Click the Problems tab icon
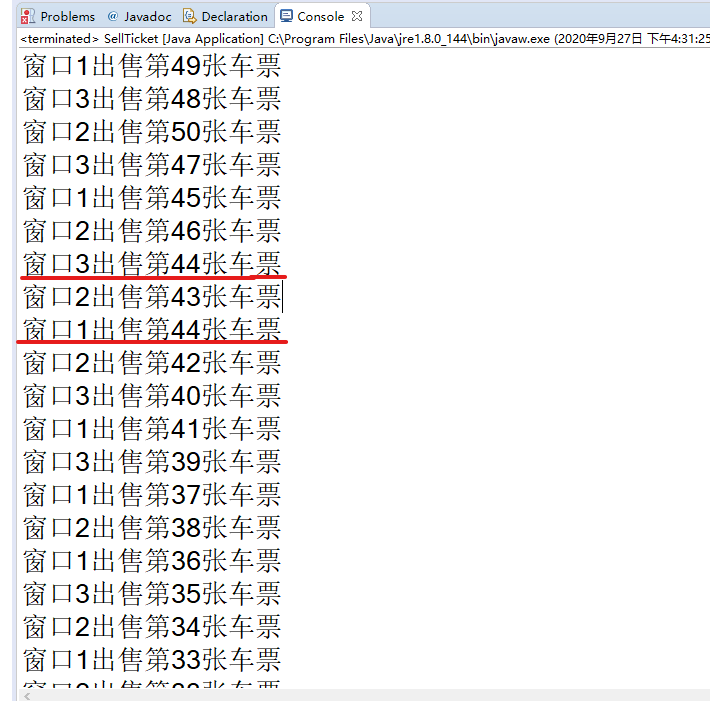 27,17
